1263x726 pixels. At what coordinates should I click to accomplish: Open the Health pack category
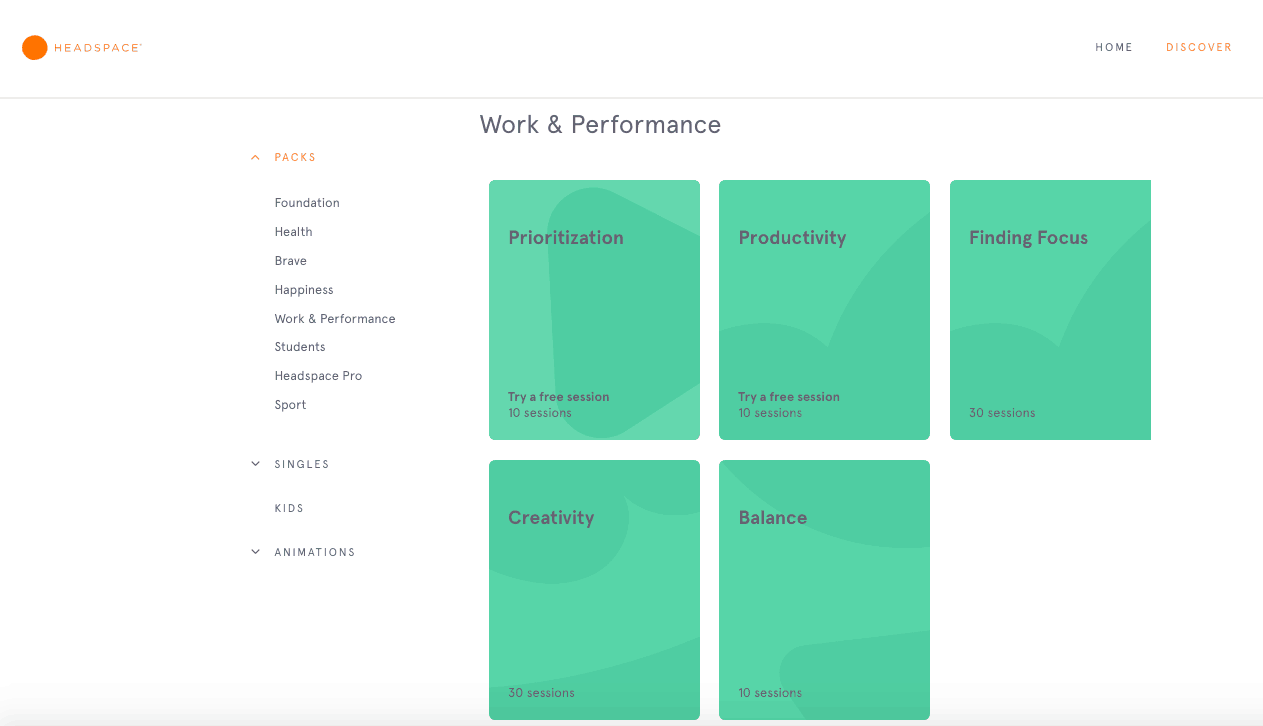click(x=294, y=232)
